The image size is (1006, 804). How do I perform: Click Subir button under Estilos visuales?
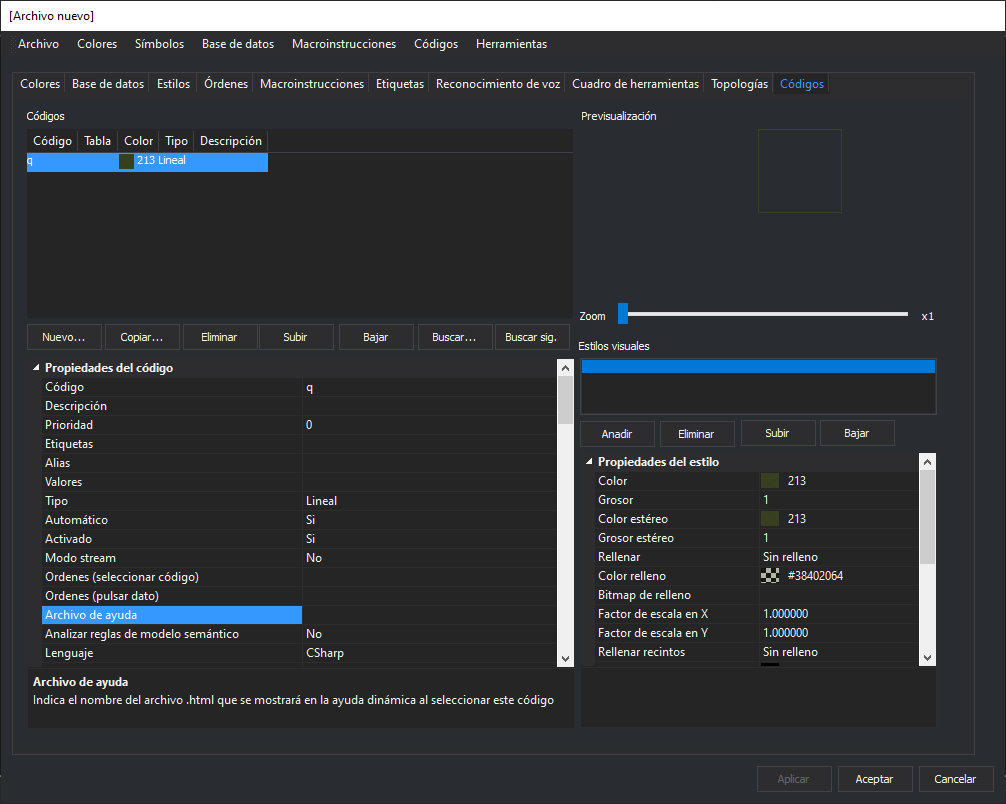[x=777, y=433]
